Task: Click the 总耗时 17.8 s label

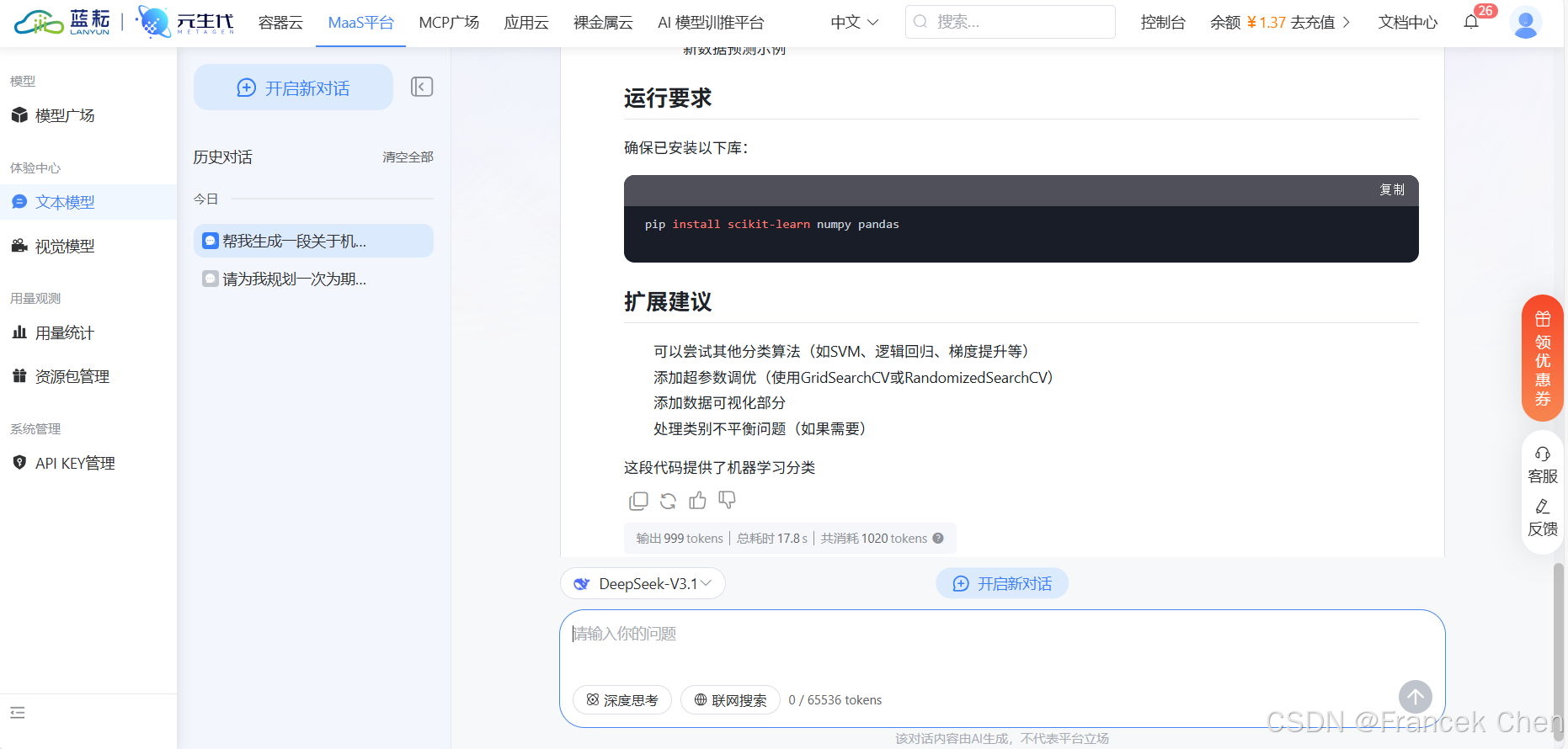Action: [x=772, y=539]
